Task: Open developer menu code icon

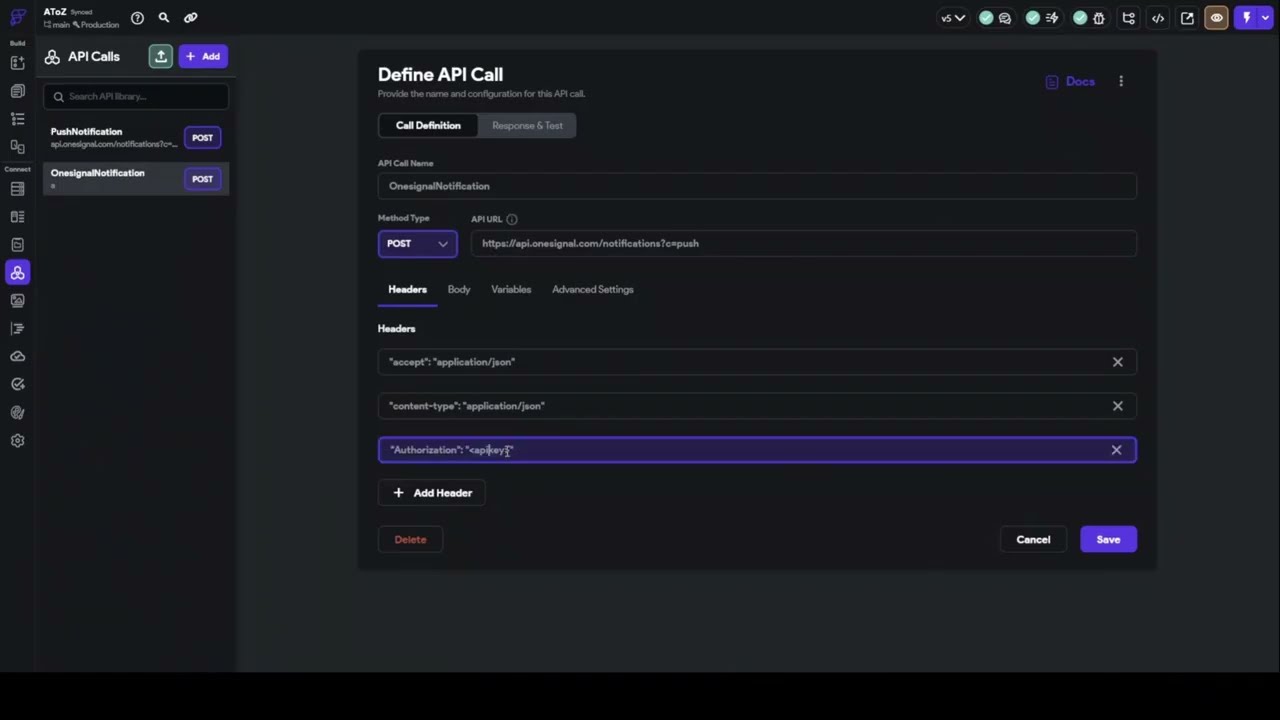Action: pyautogui.click(x=1158, y=18)
